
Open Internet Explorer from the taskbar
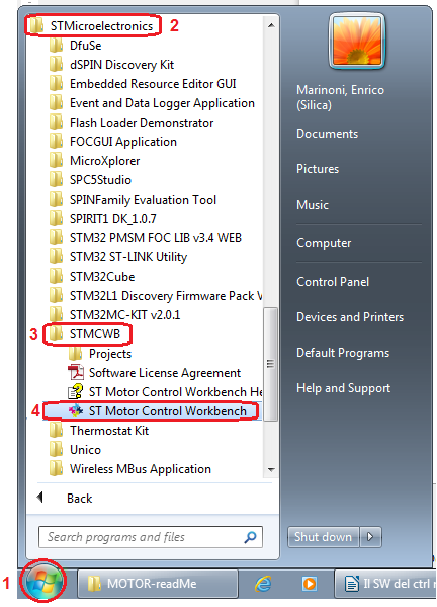263,583
